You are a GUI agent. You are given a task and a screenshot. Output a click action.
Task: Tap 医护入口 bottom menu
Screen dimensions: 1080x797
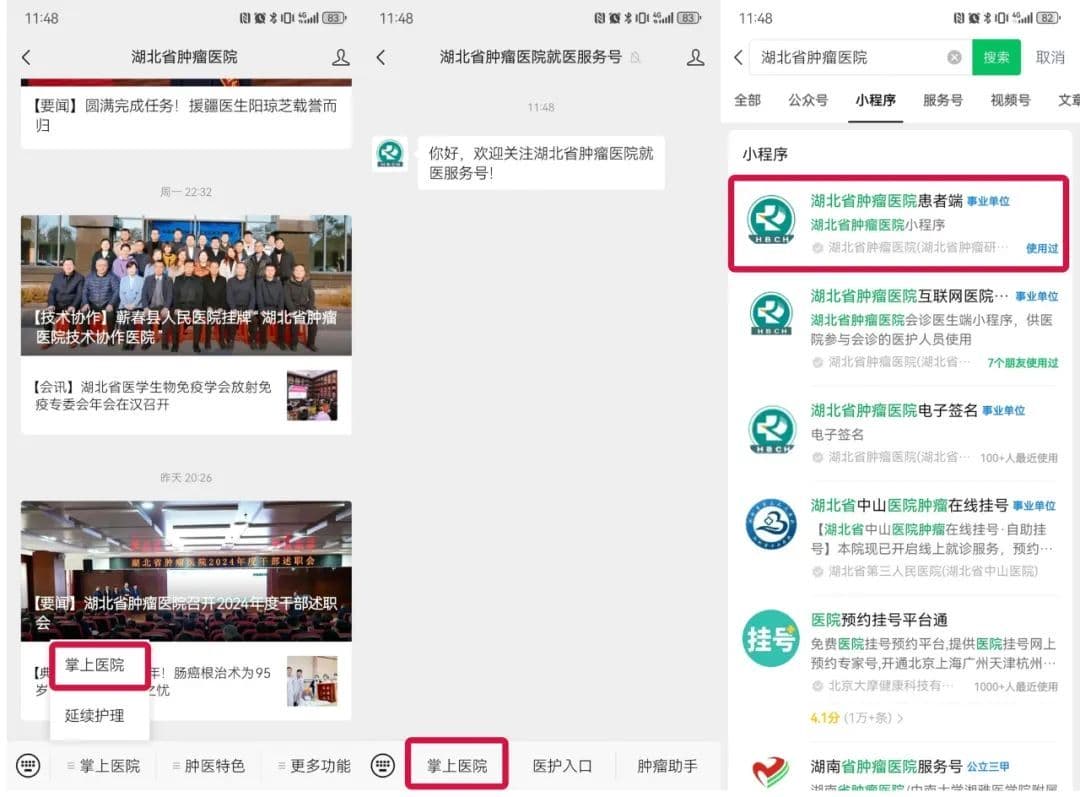click(562, 765)
